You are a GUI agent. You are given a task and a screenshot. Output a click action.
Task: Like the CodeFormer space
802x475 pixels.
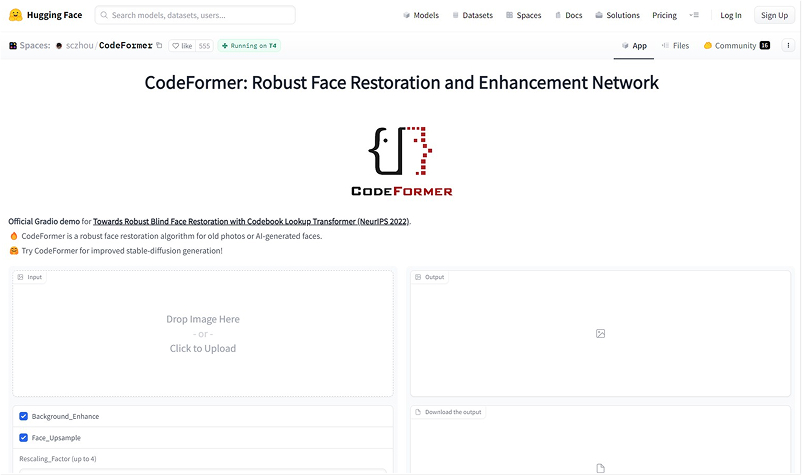click(x=182, y=46)
